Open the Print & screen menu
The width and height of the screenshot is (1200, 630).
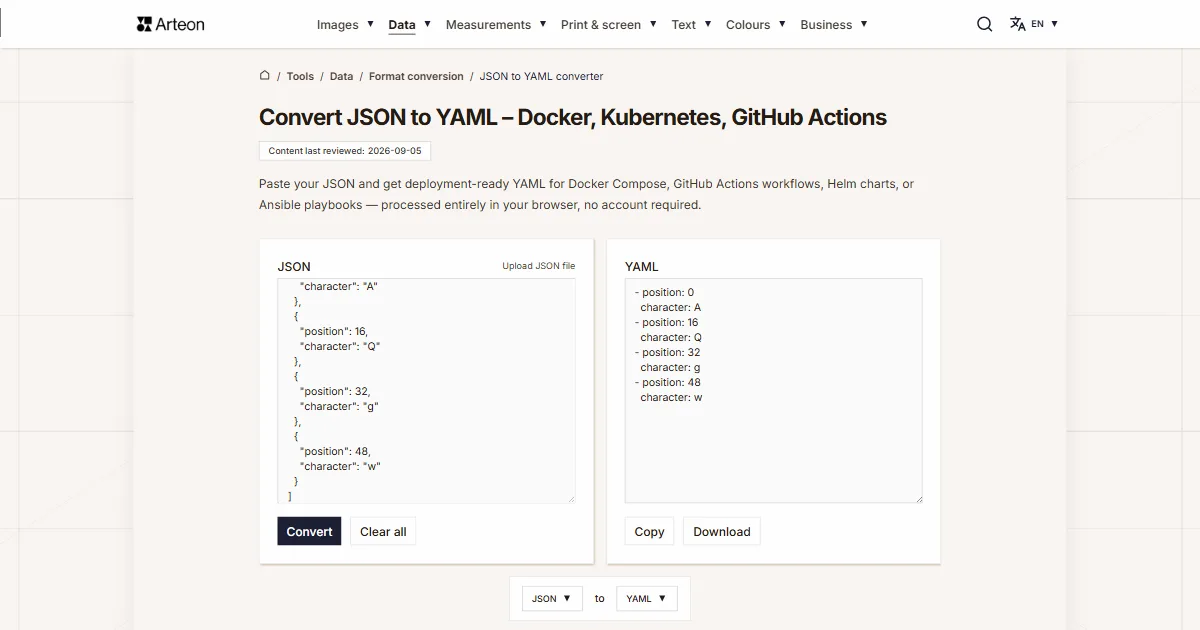click(601, 25)
